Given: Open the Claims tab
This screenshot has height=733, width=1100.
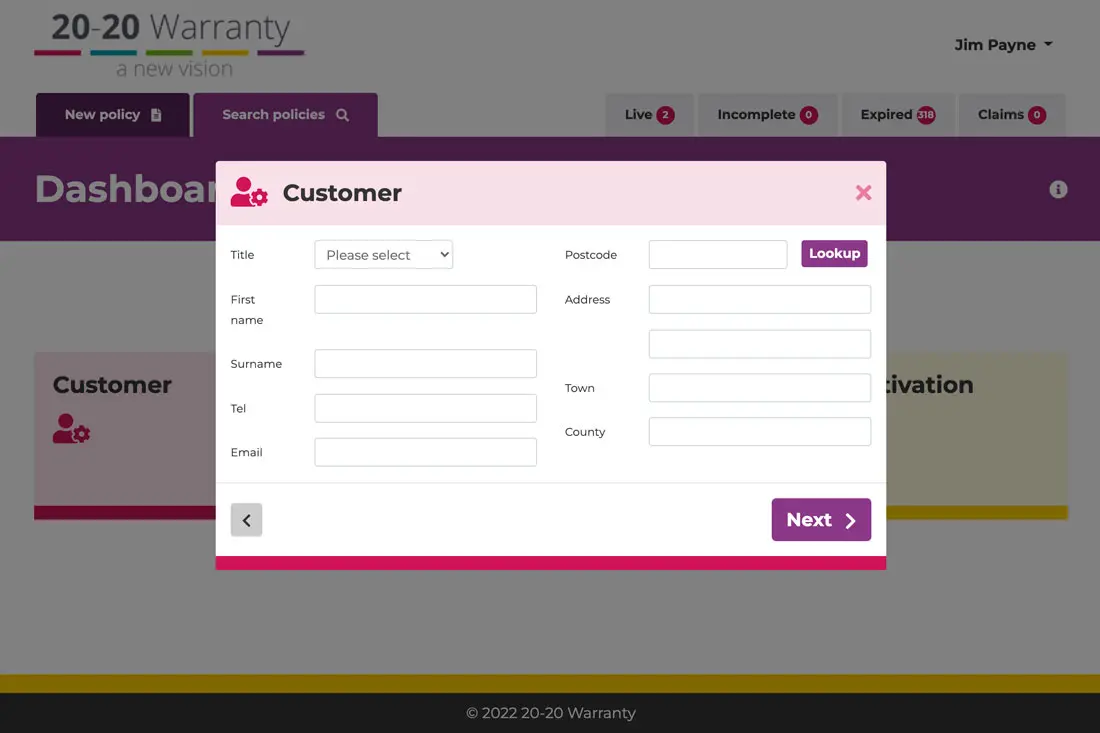Looking at the screenshot, I should (1011, 115).
